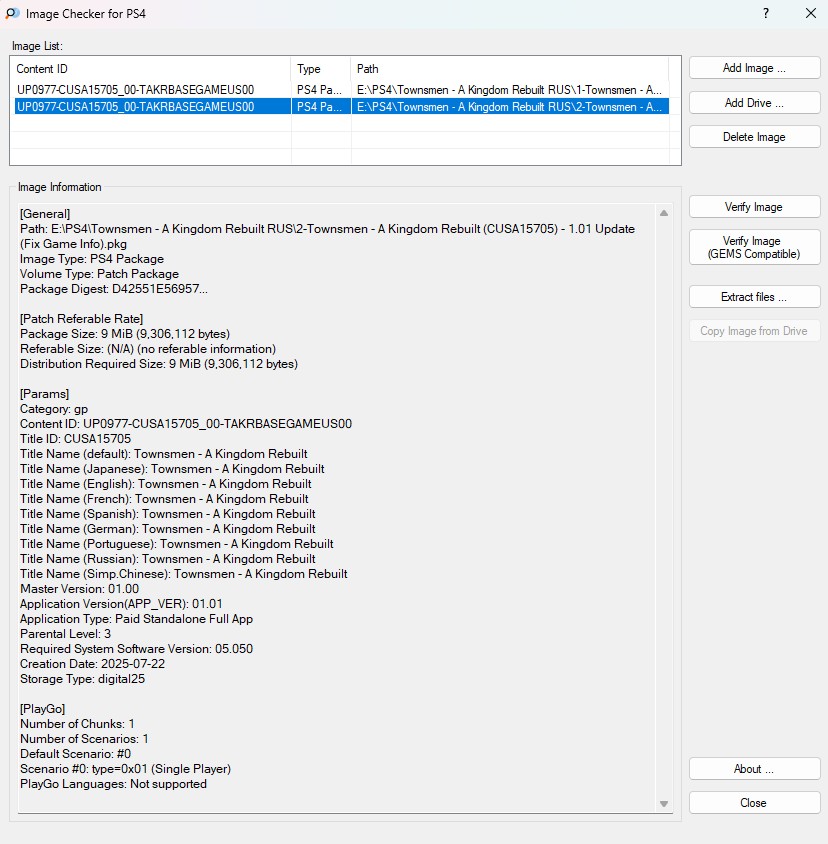
Task: Click the PlayGo Languages: Not supported line
Action: (114, 784)
